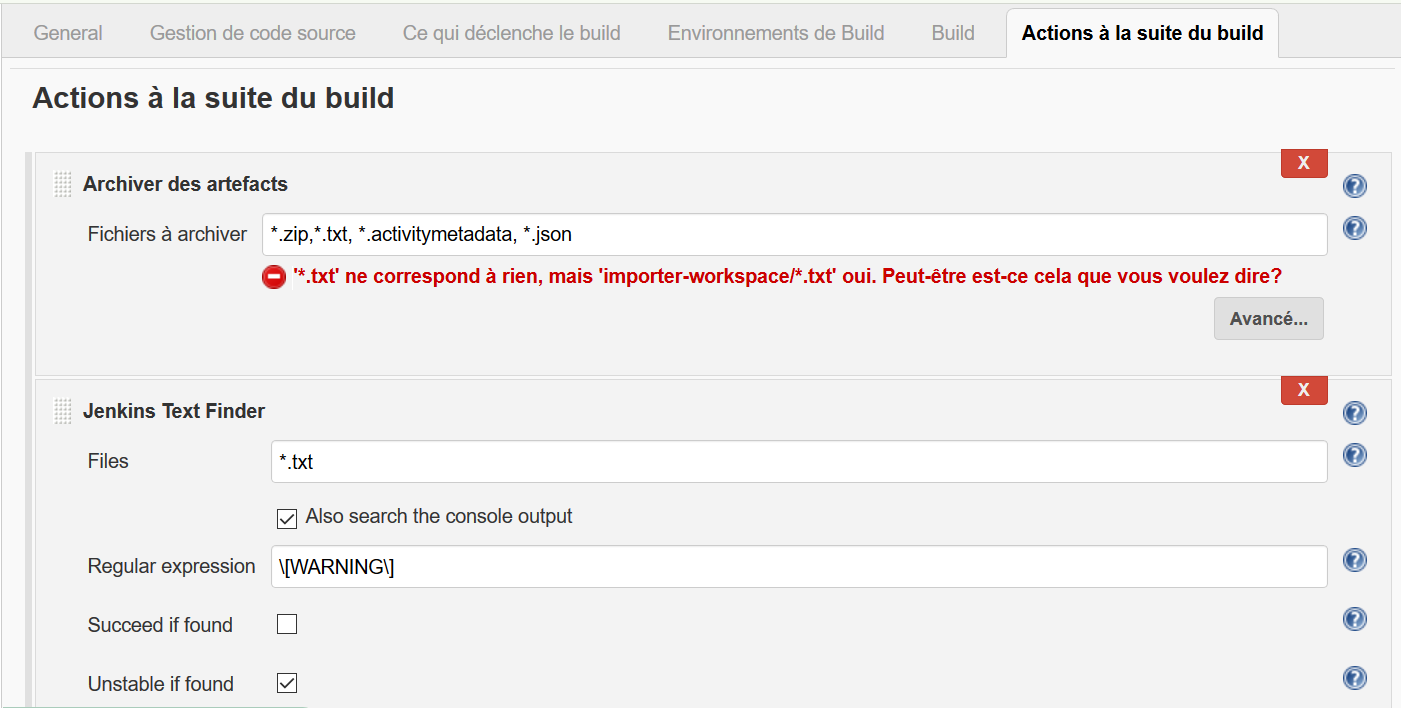
Task: Open help for Jenkins Text Finder section
Action: (x=1354, y=413)
